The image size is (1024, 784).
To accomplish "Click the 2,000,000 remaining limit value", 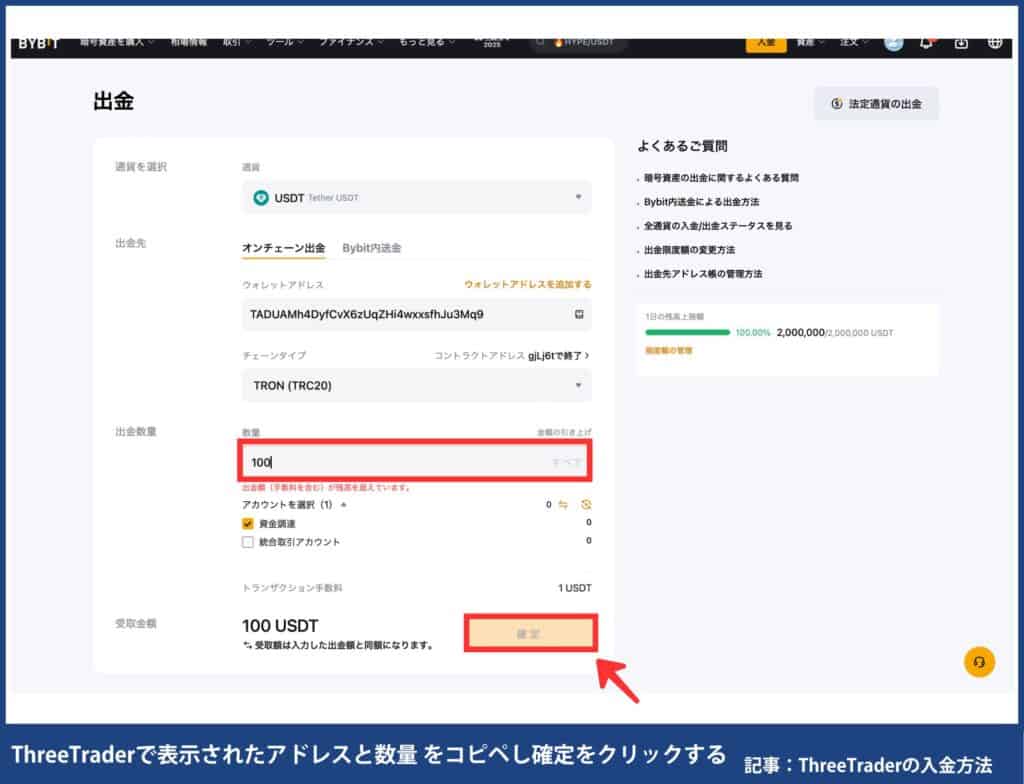I will point(801,333).
